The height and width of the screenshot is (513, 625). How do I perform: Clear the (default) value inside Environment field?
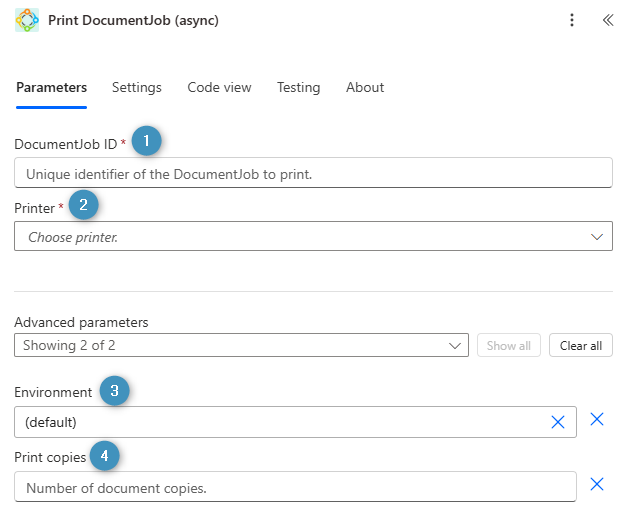(558, 422)
